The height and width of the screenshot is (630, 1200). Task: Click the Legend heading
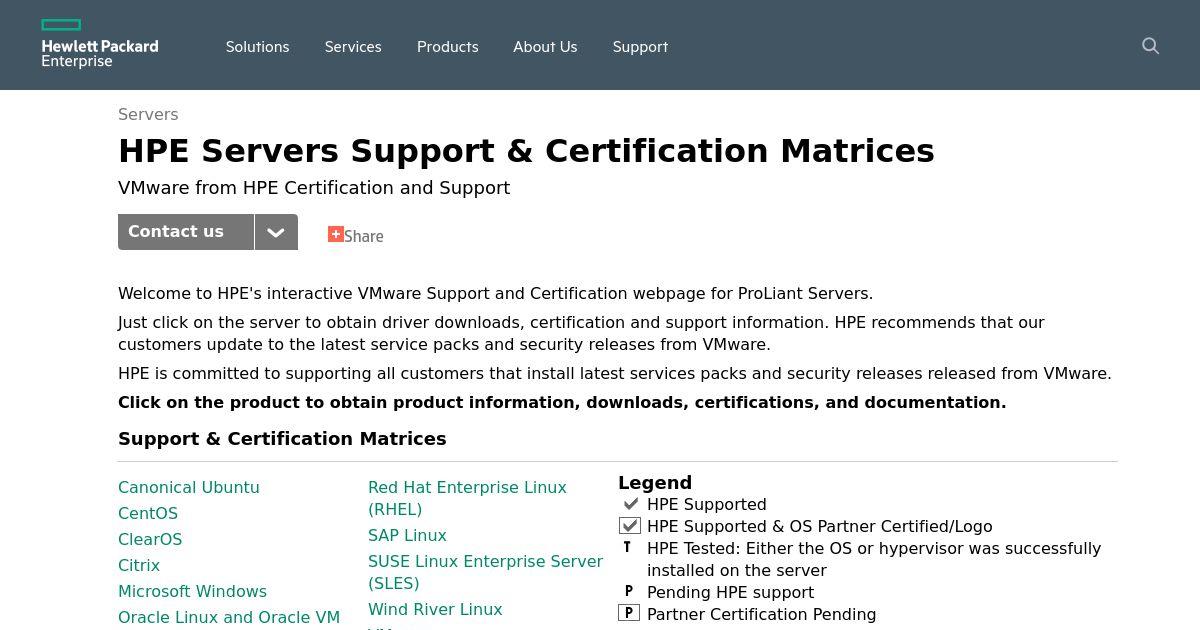[x=655, y=483]
